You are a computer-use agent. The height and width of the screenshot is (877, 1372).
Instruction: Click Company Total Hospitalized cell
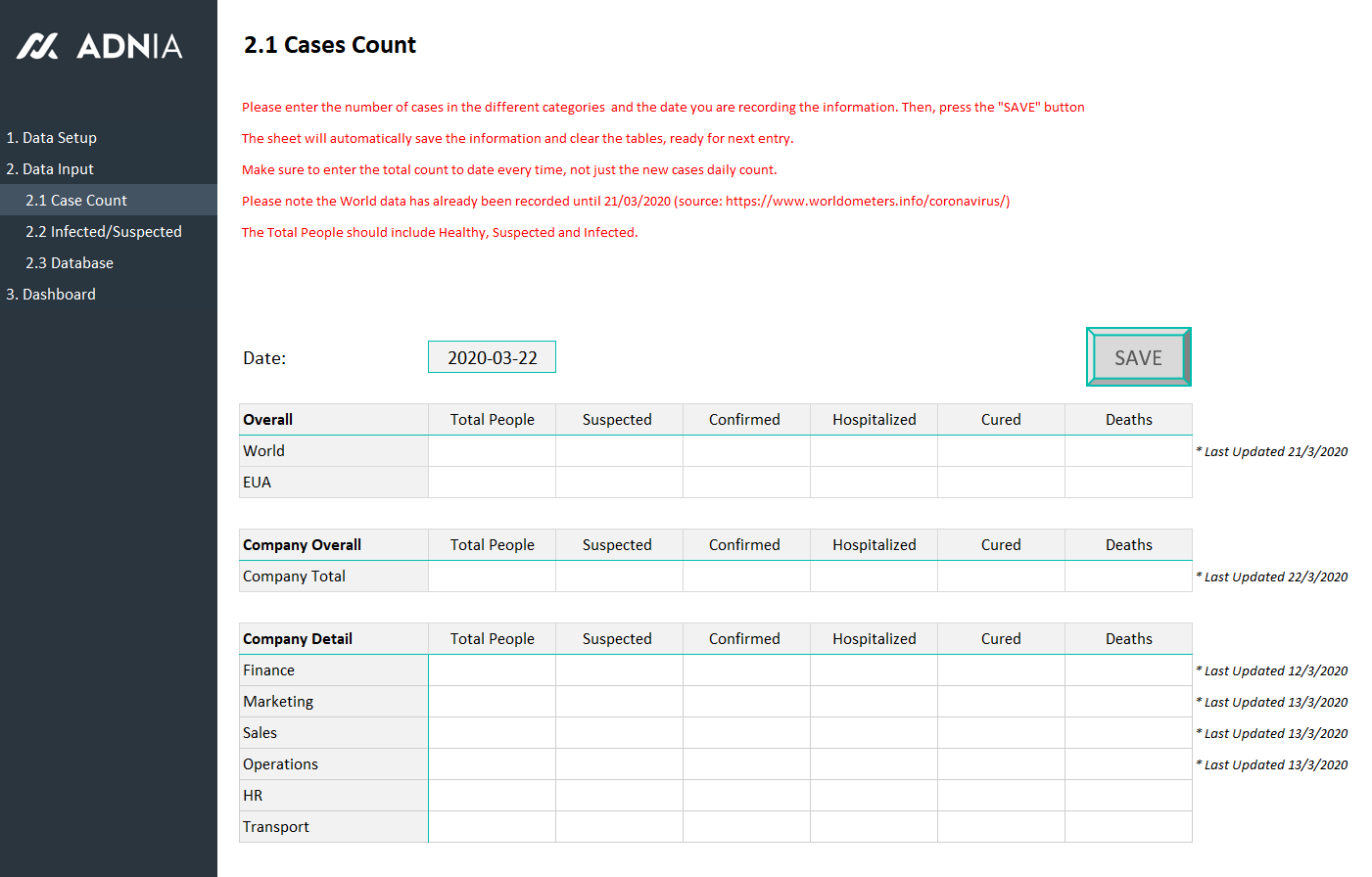pyautogui.click(x=874, y=577)
